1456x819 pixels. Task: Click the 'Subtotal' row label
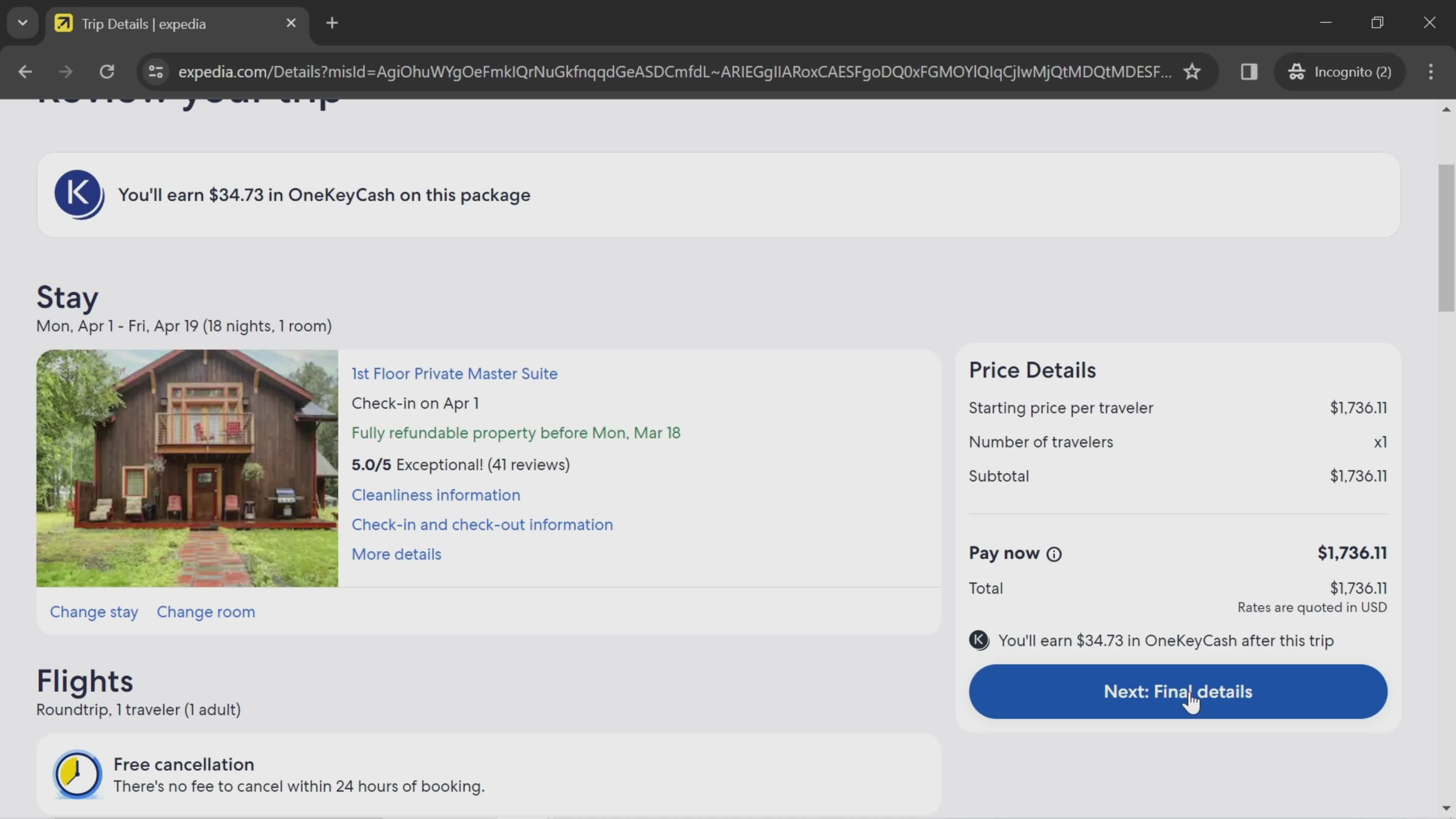(999, 476)
